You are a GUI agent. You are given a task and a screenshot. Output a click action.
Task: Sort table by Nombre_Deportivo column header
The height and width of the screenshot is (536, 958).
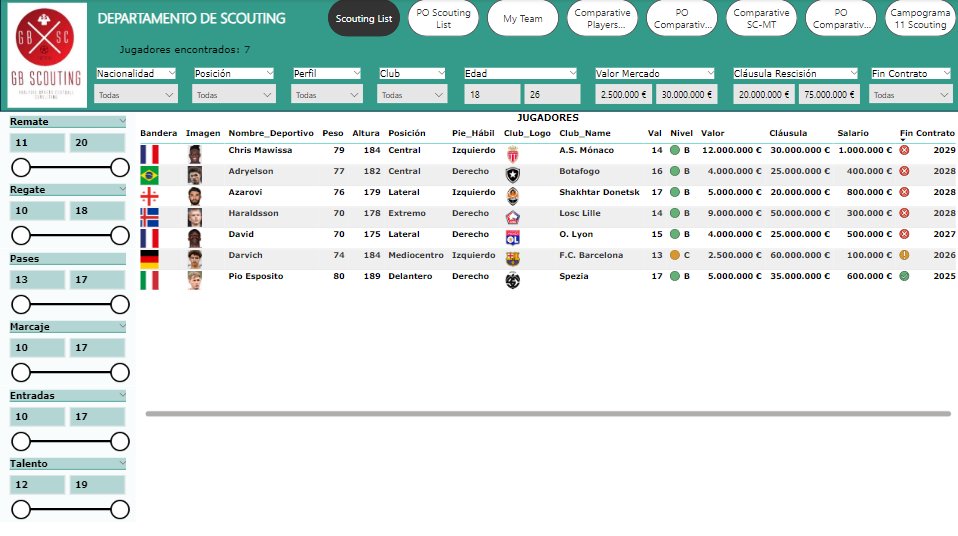(x=271, y=133)
